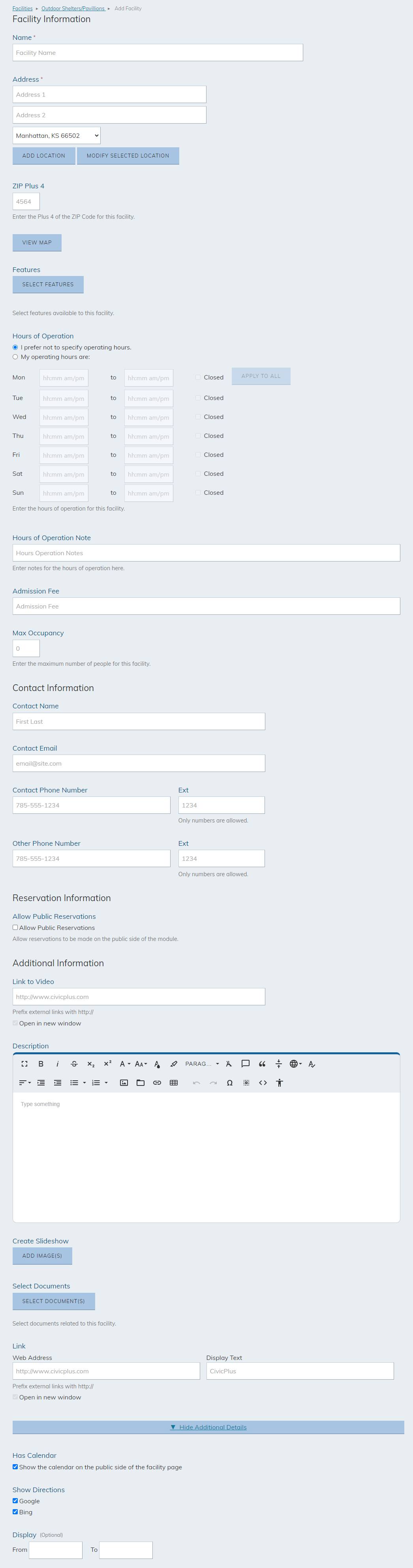Select the inline style brush tool

pos(174,1064)
